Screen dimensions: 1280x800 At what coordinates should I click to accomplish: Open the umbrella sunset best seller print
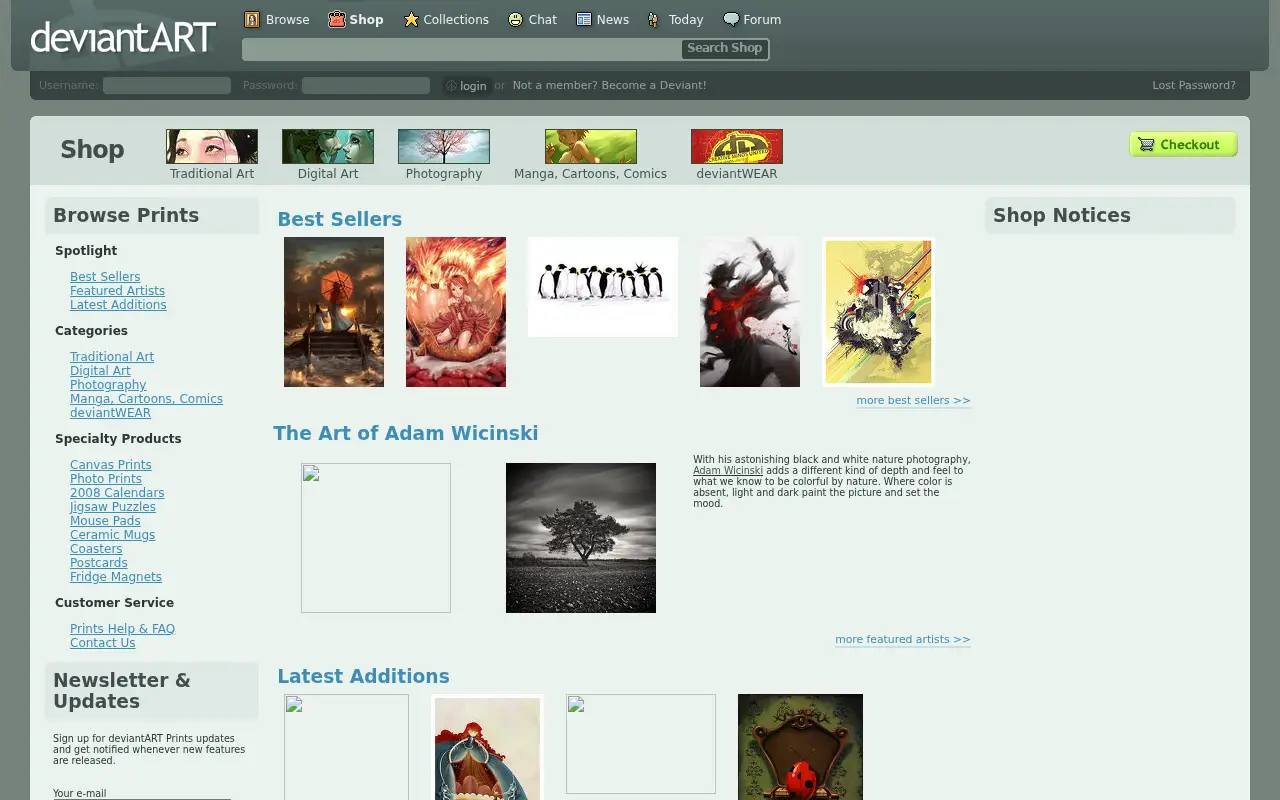[x=334, y=312]
